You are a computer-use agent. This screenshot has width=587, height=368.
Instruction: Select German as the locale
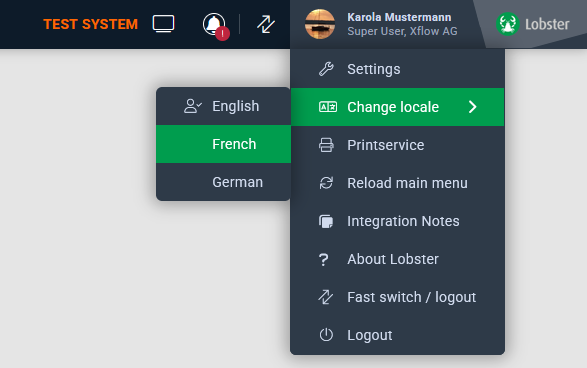click(x=223, y=182)
